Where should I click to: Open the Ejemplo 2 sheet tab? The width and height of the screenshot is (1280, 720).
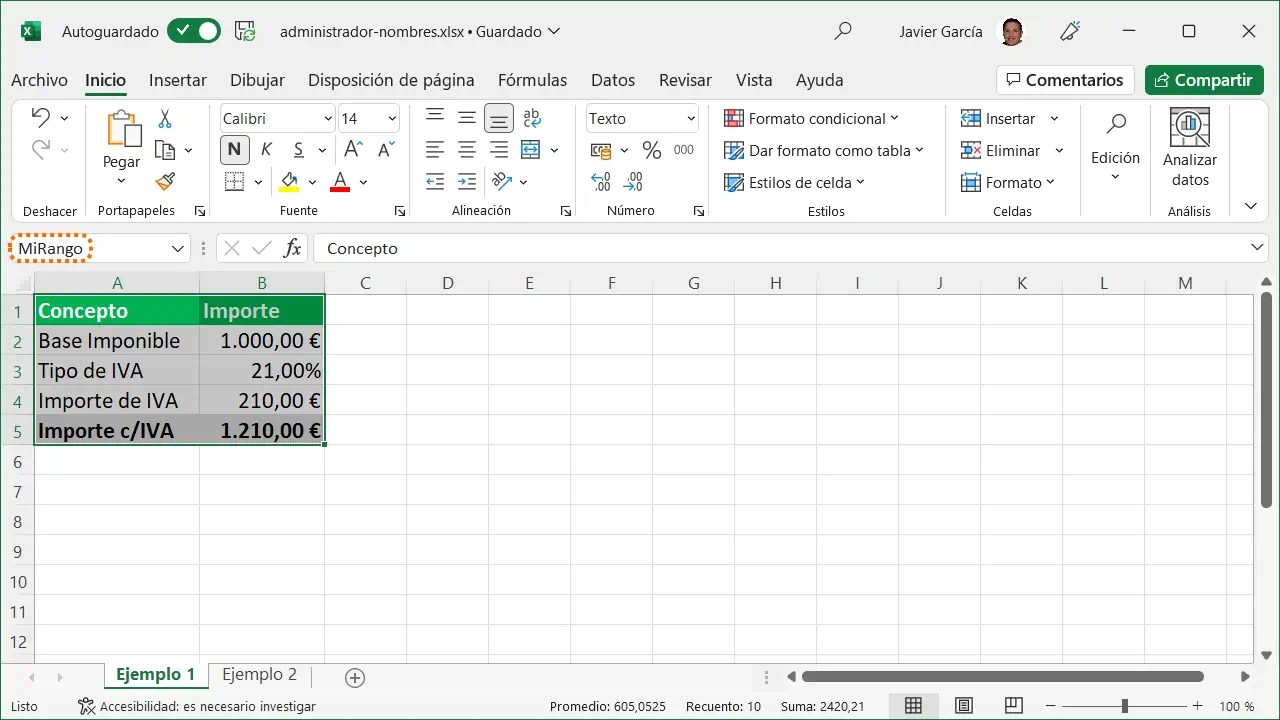coord(258,675)
